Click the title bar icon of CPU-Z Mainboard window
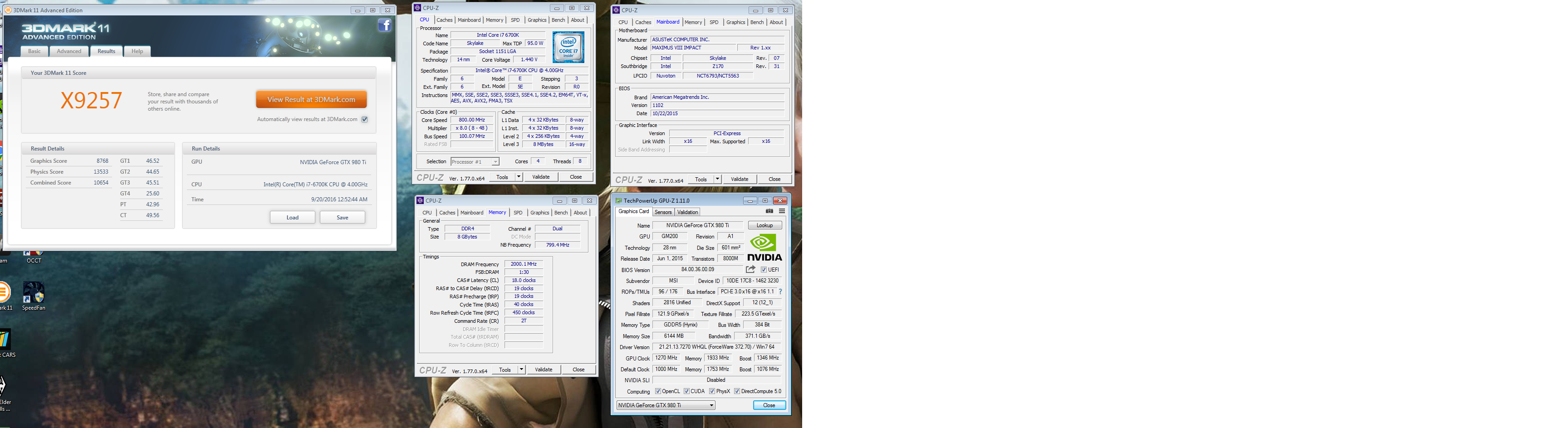Screen dimensions: 1568x428 tap(616, 10)
